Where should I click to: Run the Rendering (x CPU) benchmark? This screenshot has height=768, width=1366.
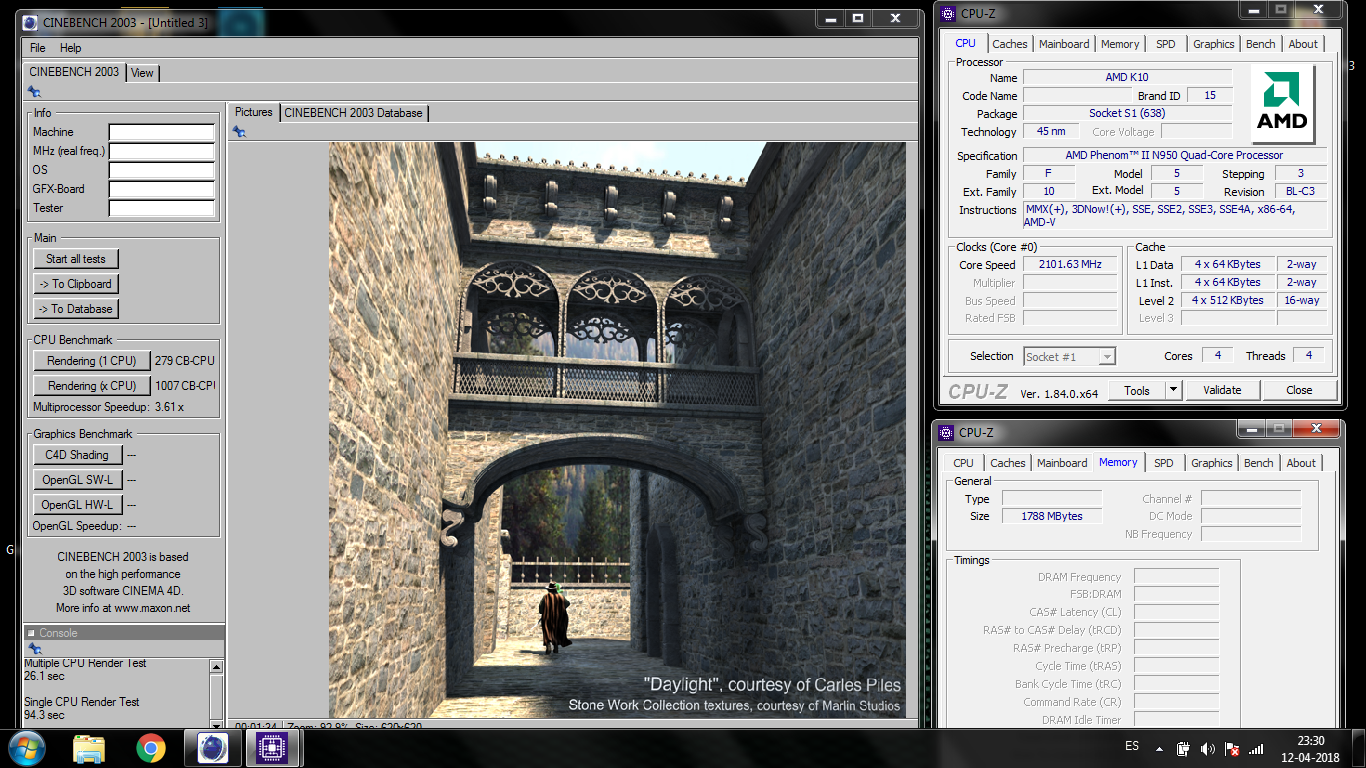[x=91, y=386]
